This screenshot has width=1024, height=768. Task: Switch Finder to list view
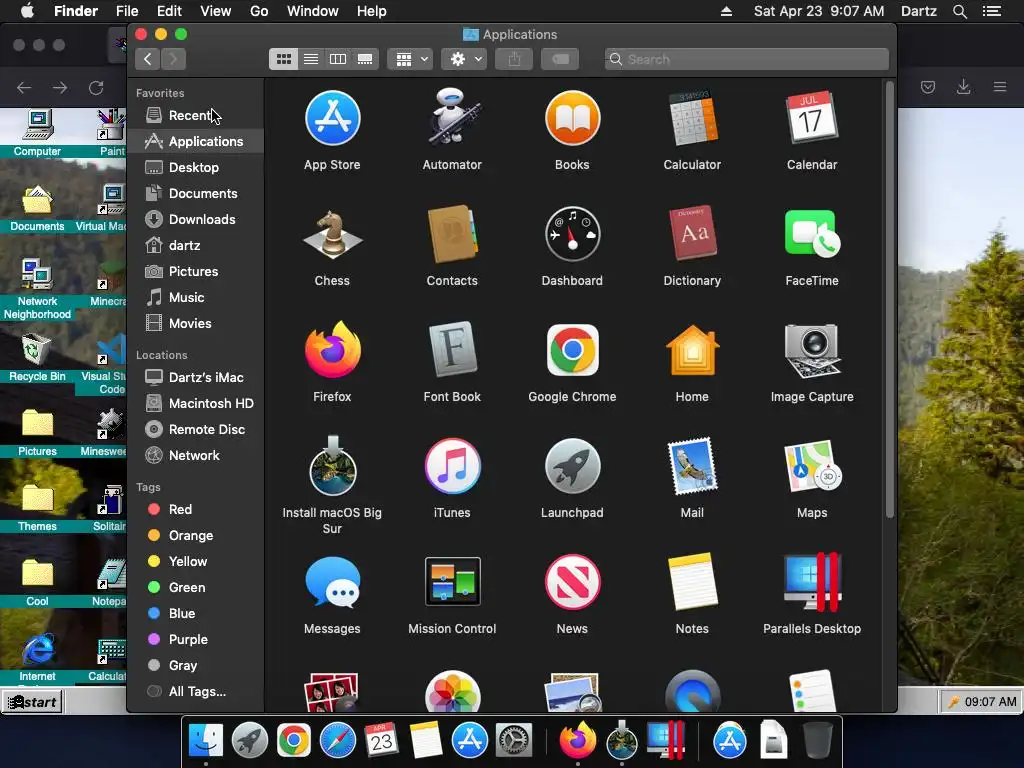pos(311,59)
